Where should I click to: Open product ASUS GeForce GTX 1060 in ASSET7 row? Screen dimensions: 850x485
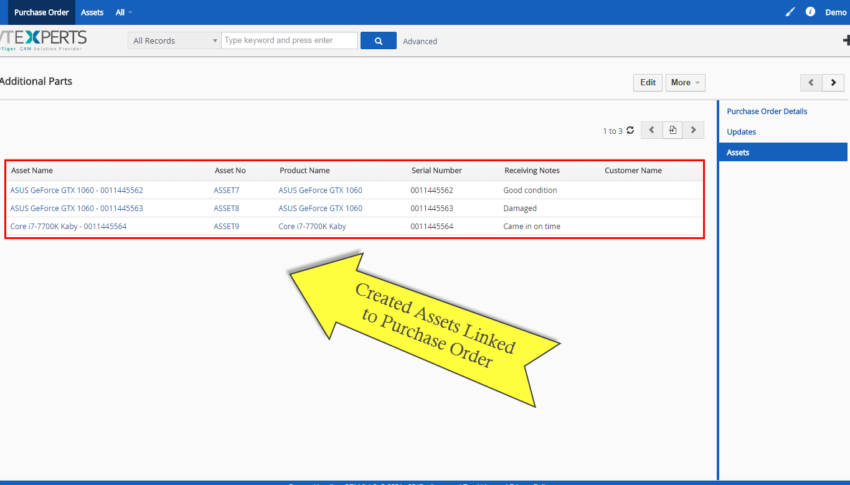tap(320, 190)
